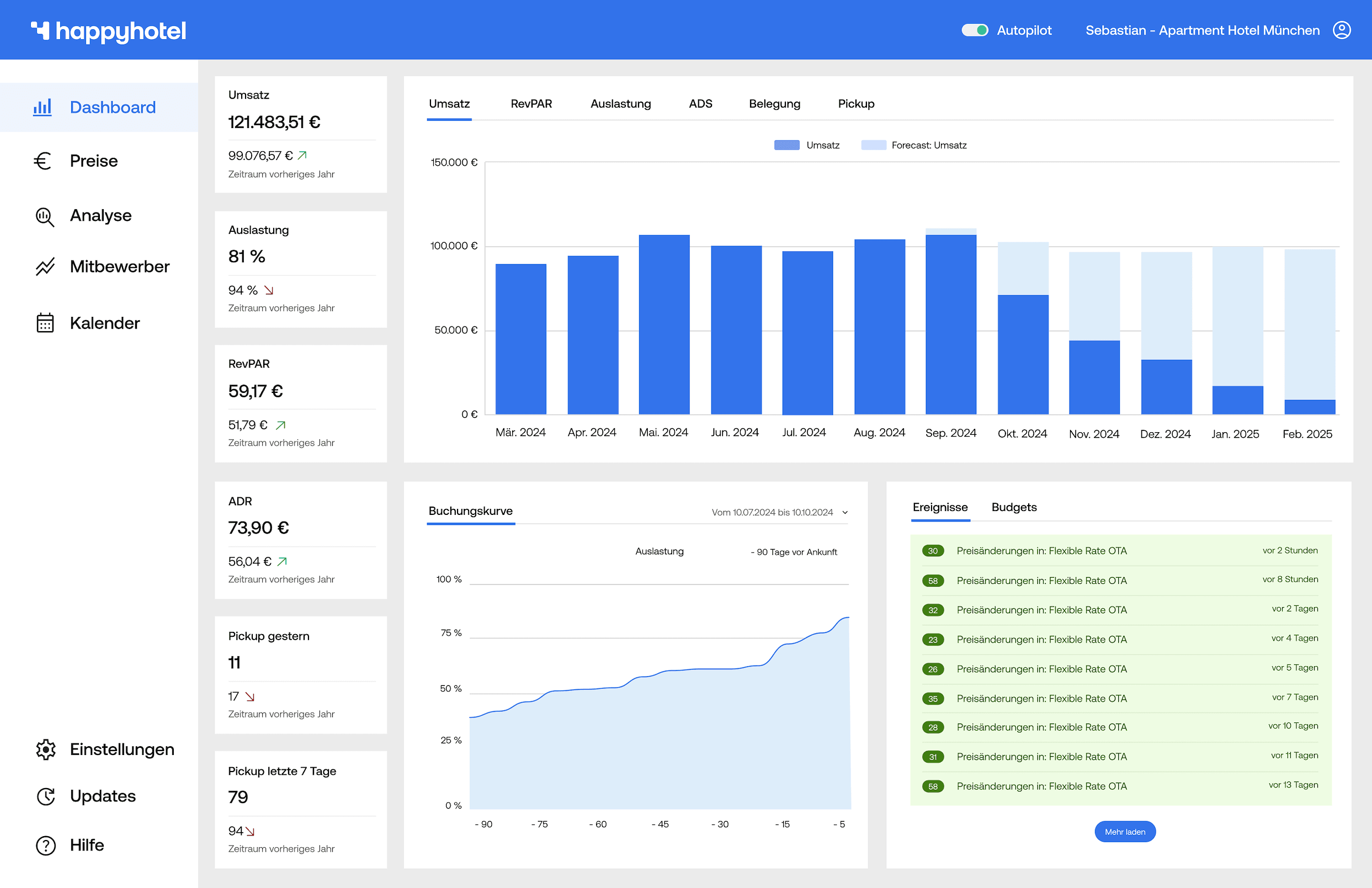Click the Analyse magnifier icon
This screenshot has width=1372, height=888.
(45, 216)
